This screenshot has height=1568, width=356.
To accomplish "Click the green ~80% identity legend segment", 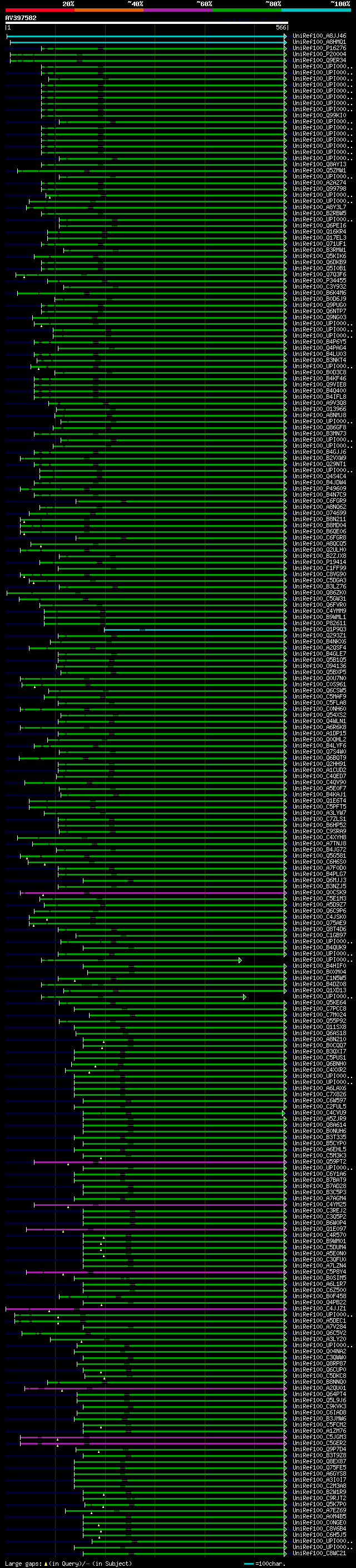I will pyautogui.click(x=247, y=10).
